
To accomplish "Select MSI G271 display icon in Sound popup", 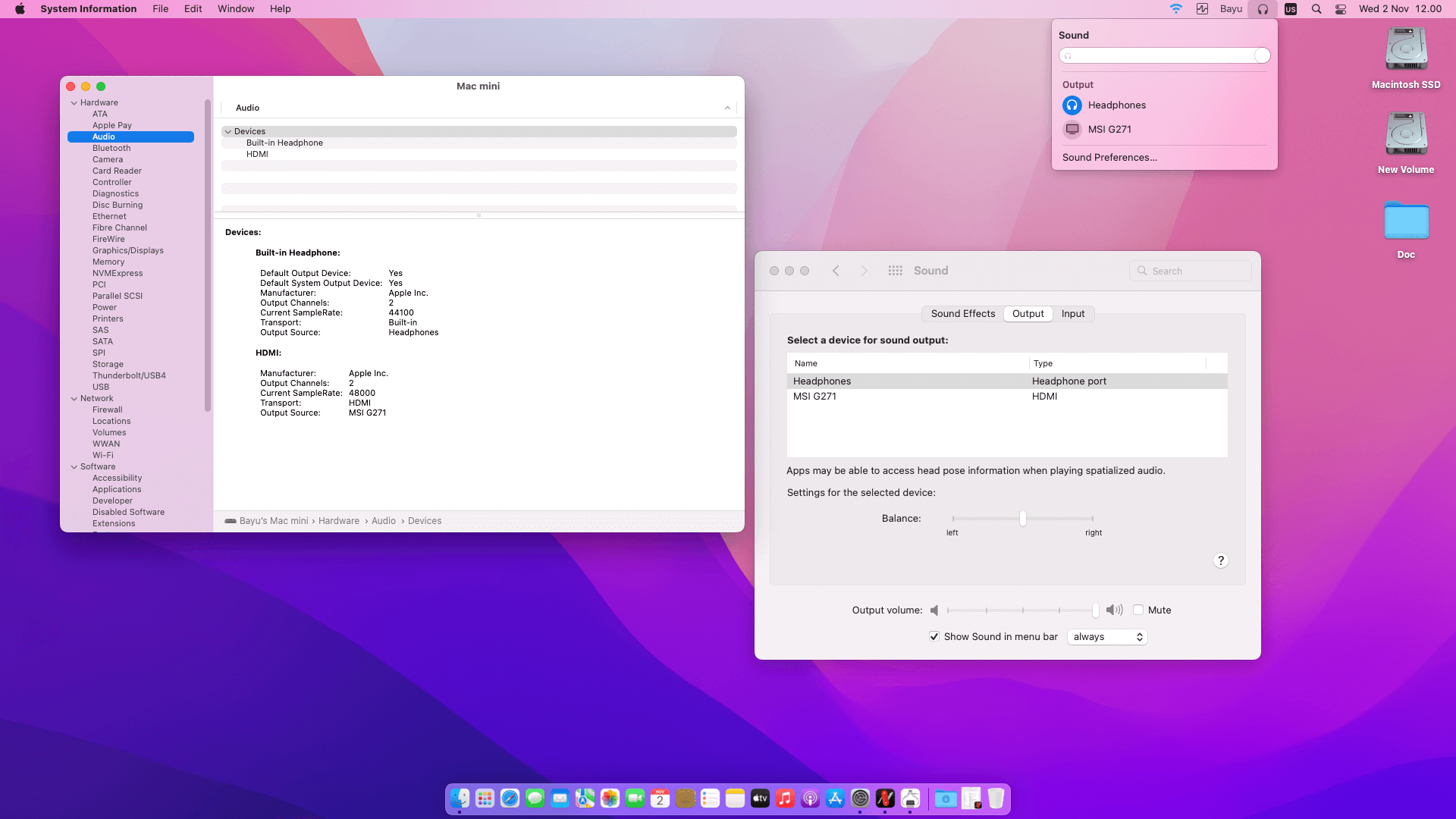I will pos(1072,130).
